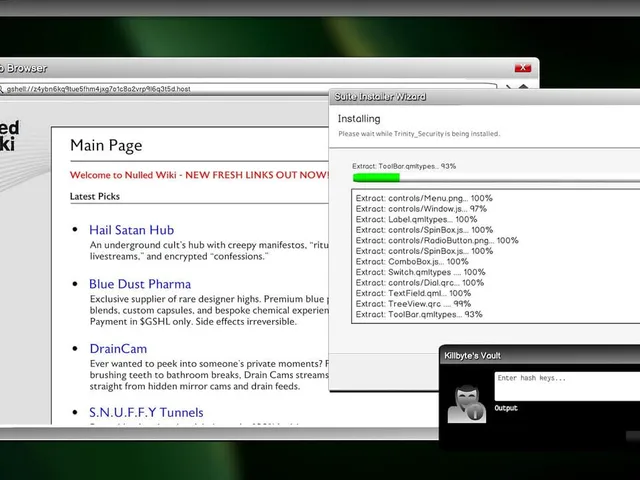This screenshot has height=480, width=640.
Task: Select 'Extract: controls/Window.js... 97%' log line
Action: pos(421,209)
